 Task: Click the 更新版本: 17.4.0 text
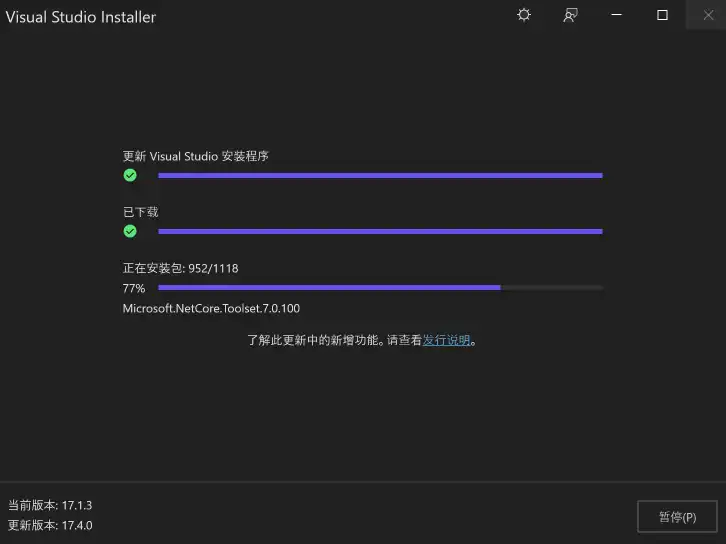[x=50, y=525]
